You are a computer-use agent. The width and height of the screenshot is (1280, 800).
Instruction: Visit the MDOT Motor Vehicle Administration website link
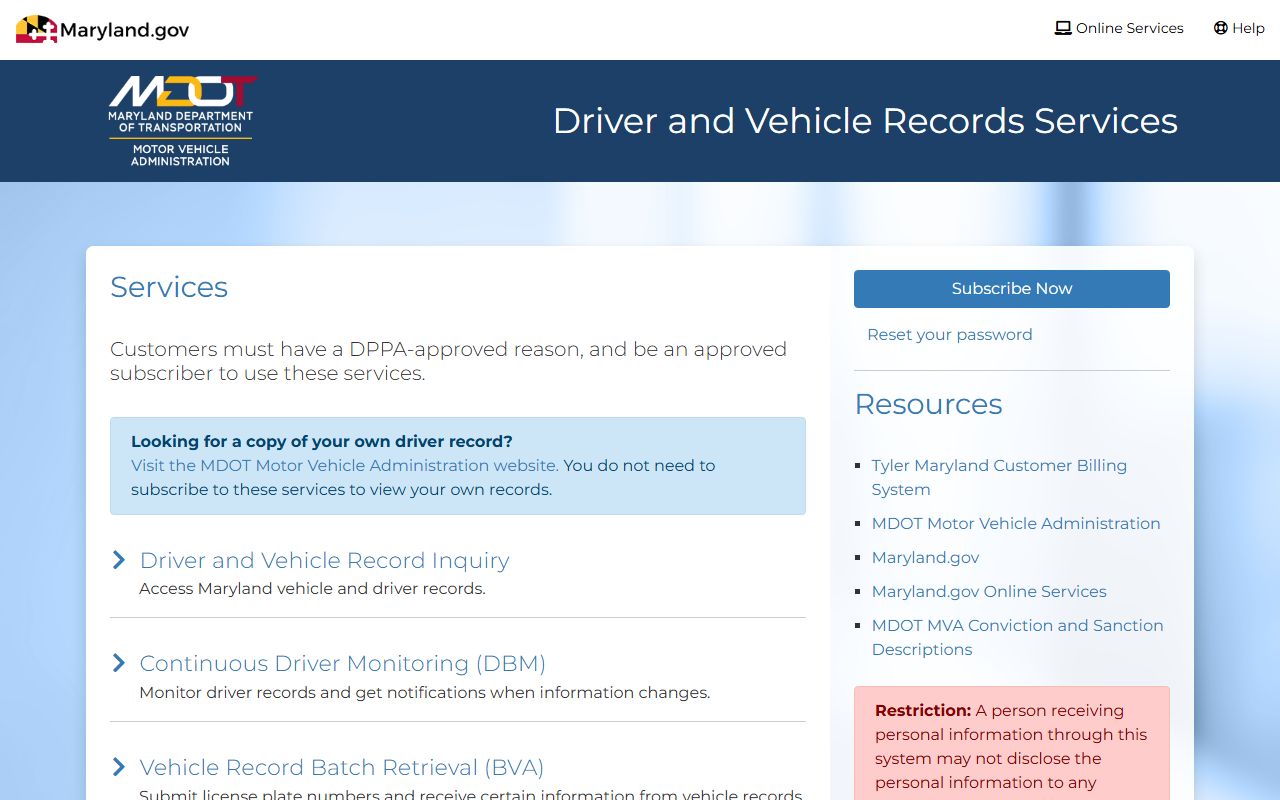[344, 465]
